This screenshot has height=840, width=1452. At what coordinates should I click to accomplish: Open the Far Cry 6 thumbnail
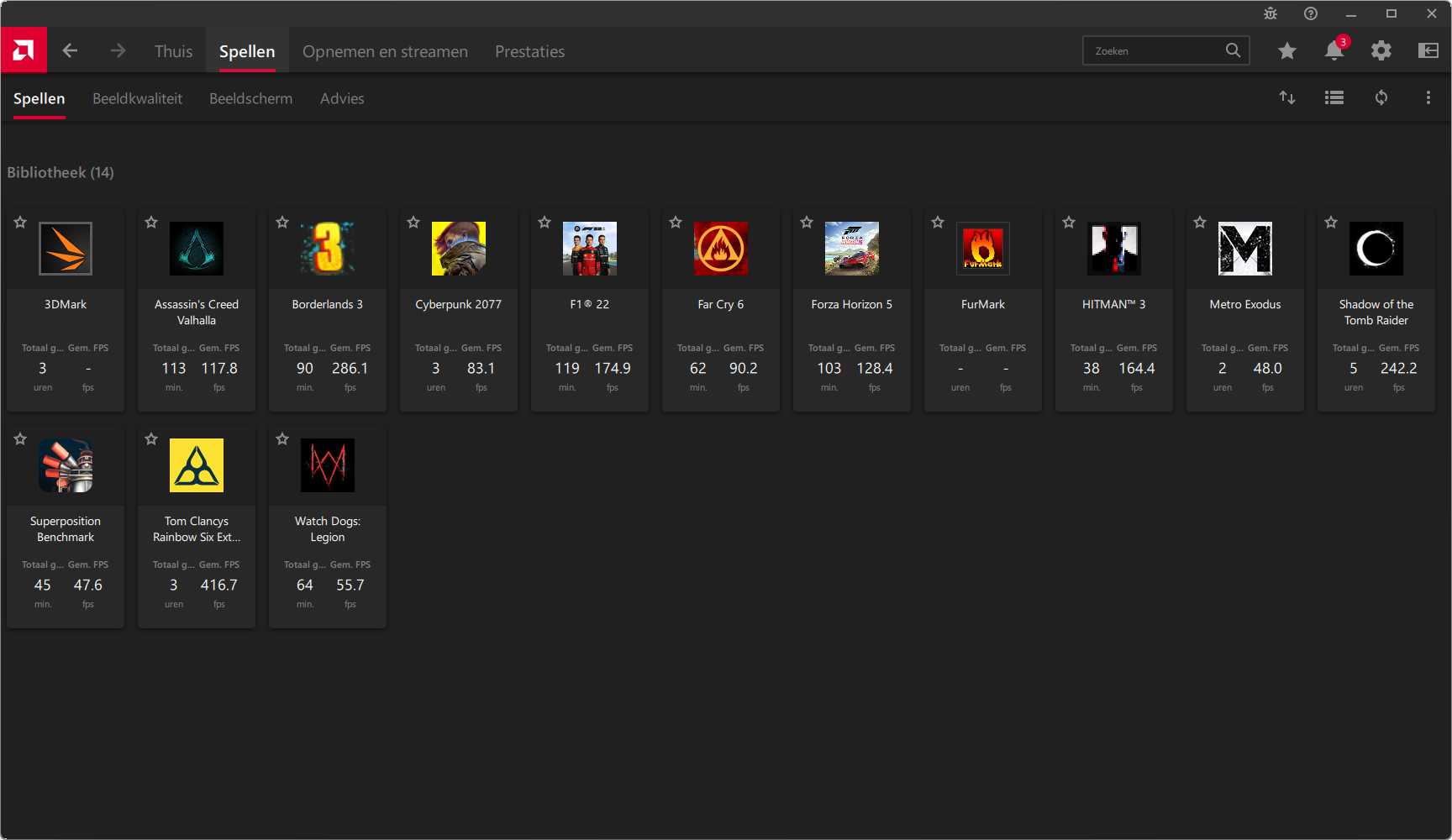(x=721, y=249)
